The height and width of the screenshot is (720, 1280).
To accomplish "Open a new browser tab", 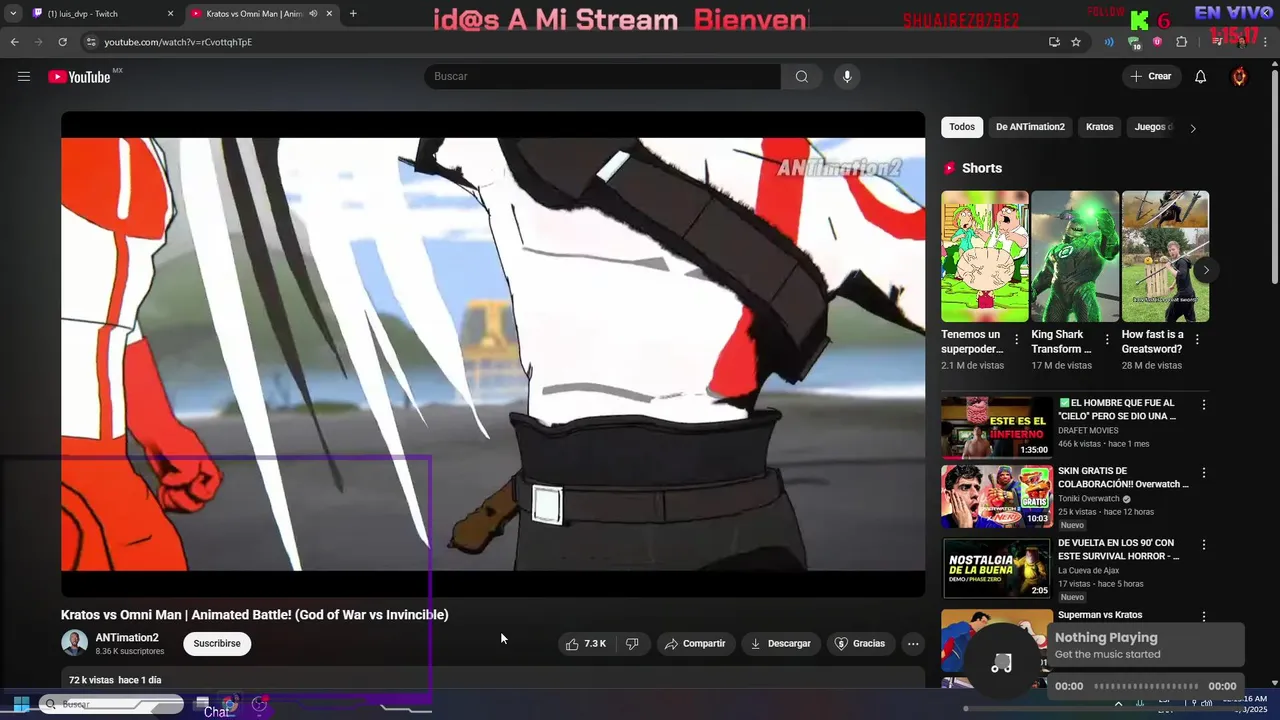I will click(353, 14).
